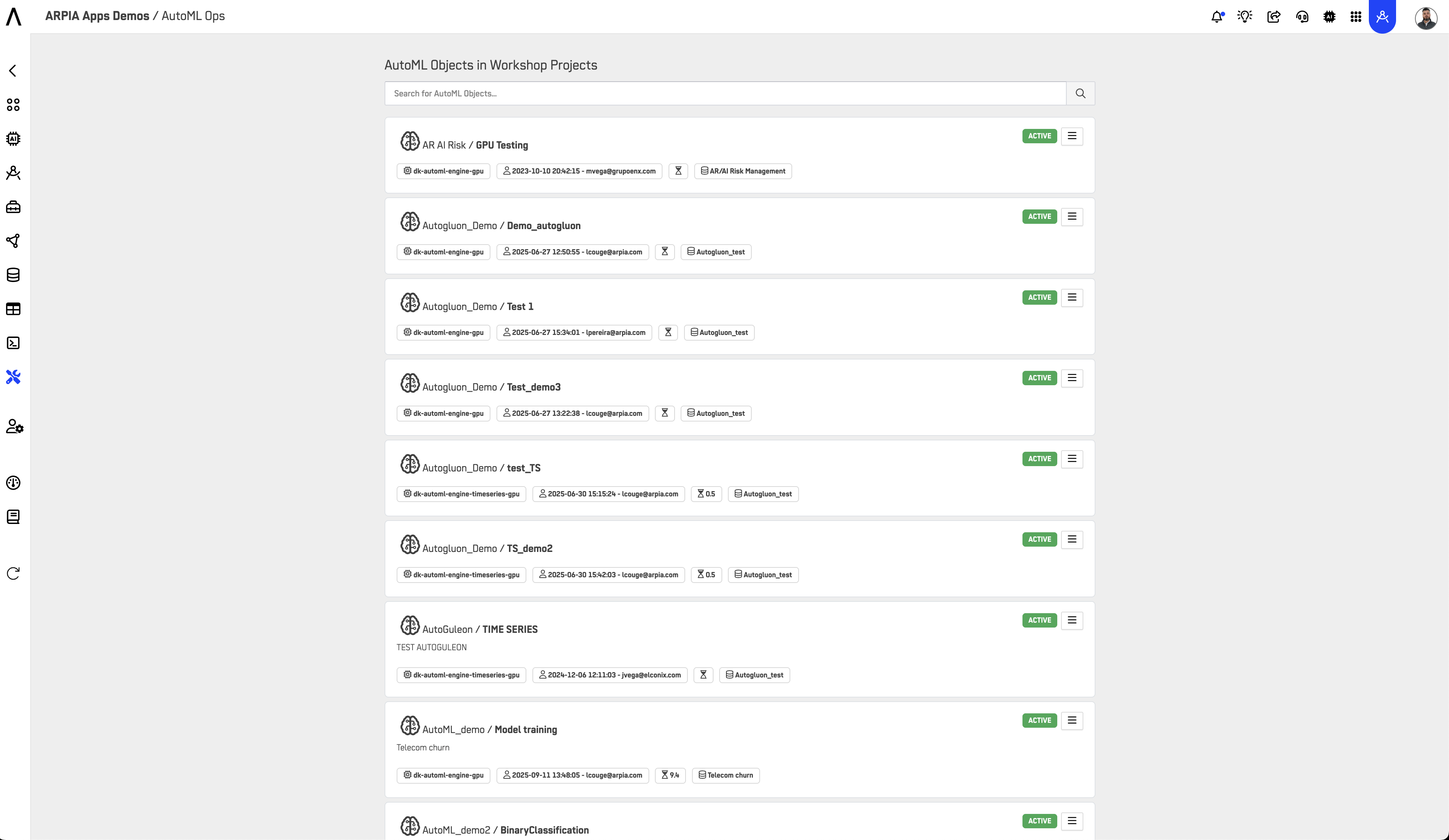Open the apps grid icon near the avatar
Viewport: 1449px width, 840px height.
click(1356, 17)
